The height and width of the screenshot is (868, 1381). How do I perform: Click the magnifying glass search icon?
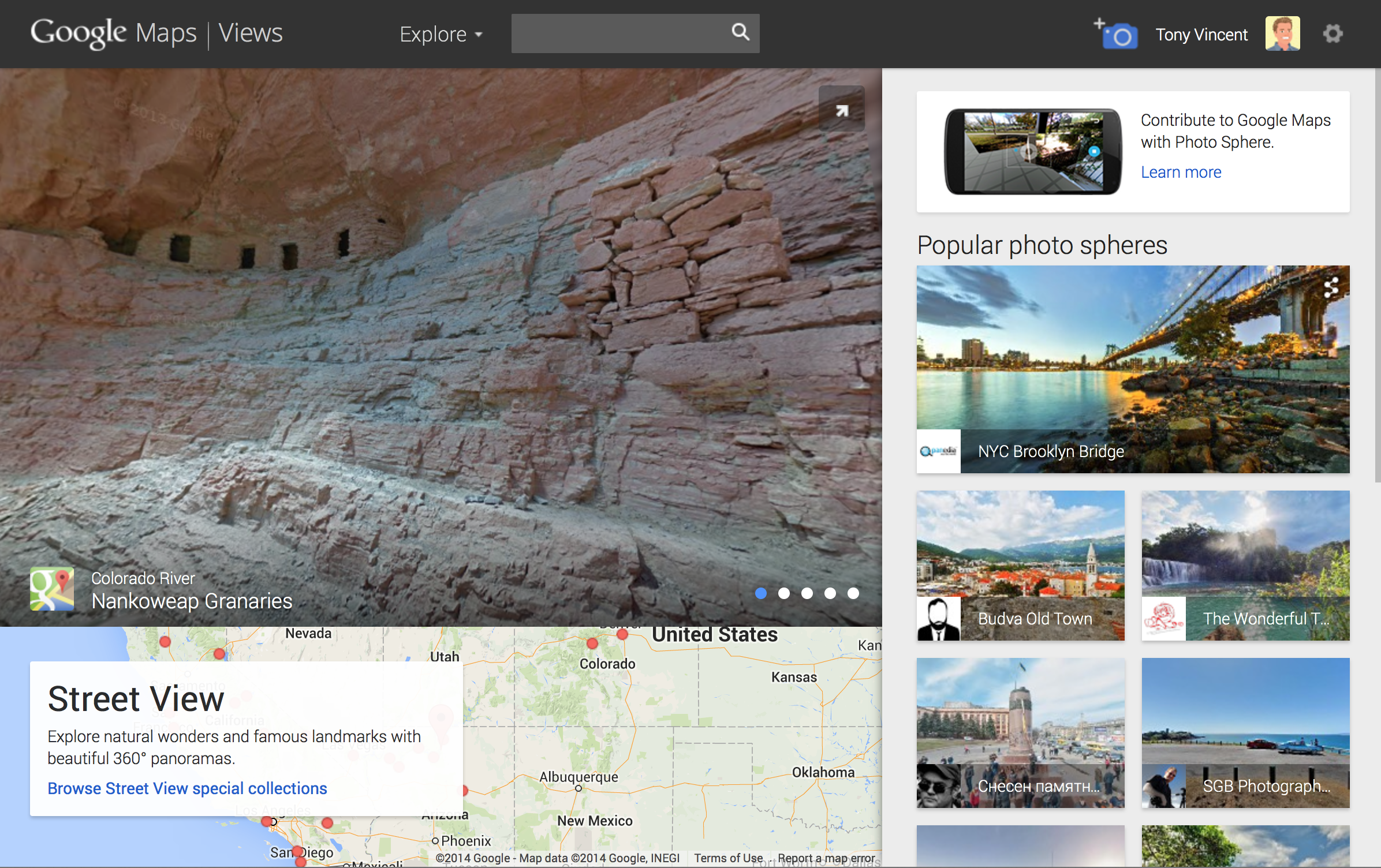[x=740, y=32]
